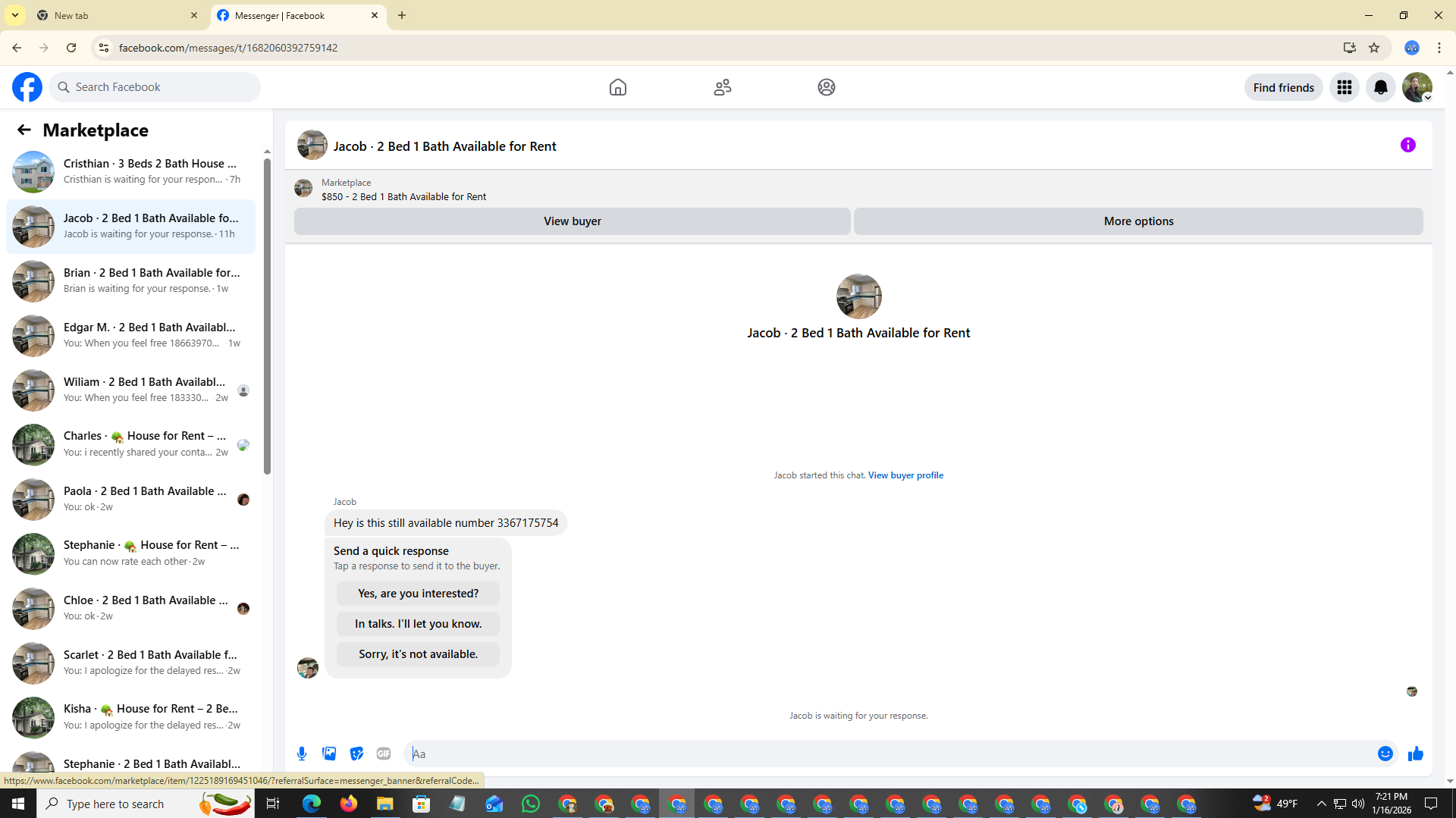Screen dimensions: 1456x818
Task: Open Cristhian's 3 Beds 2 Bath conversation
Action: point(131,172)
